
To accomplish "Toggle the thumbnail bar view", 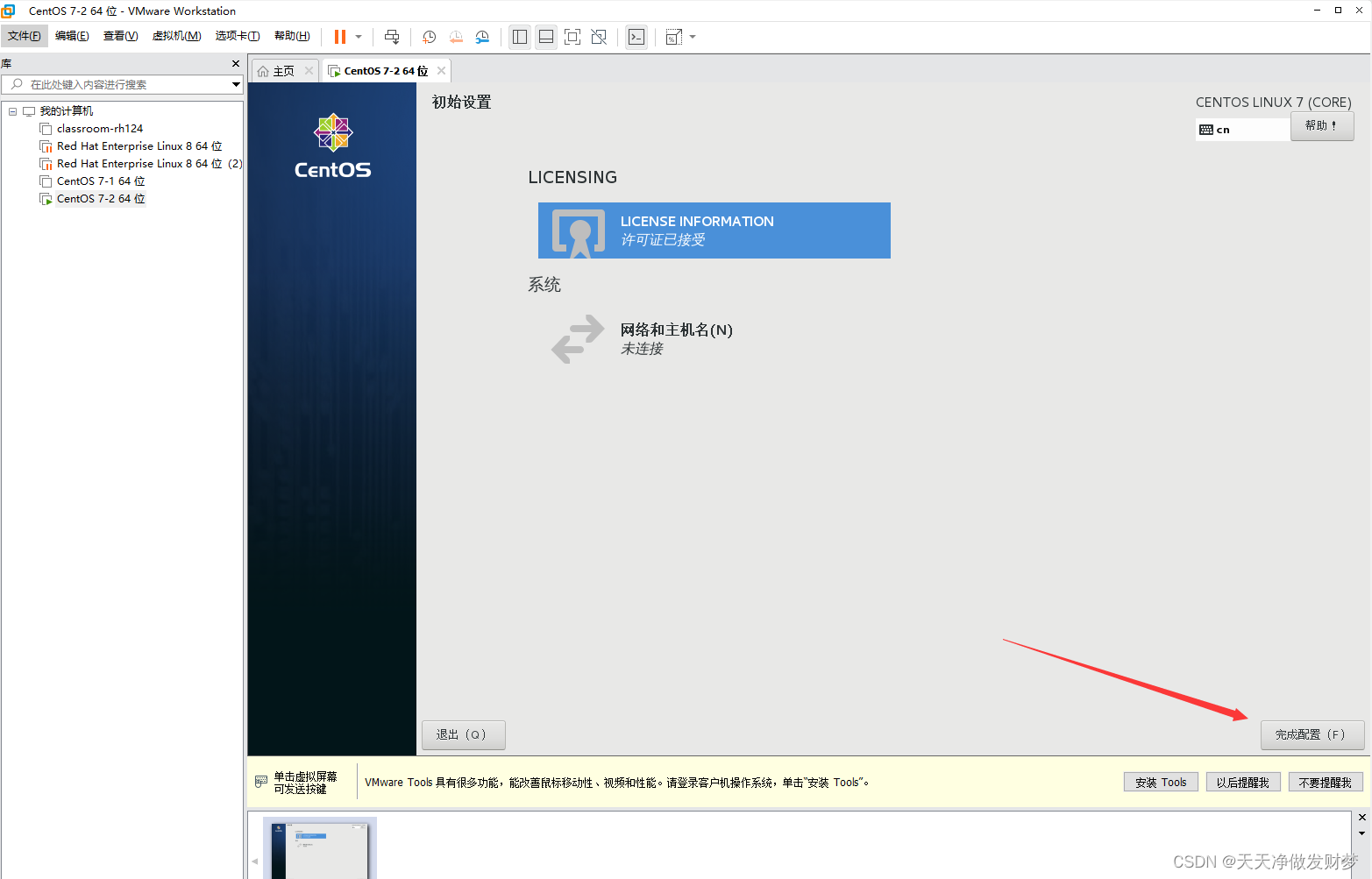I will [x=546, y=37].
